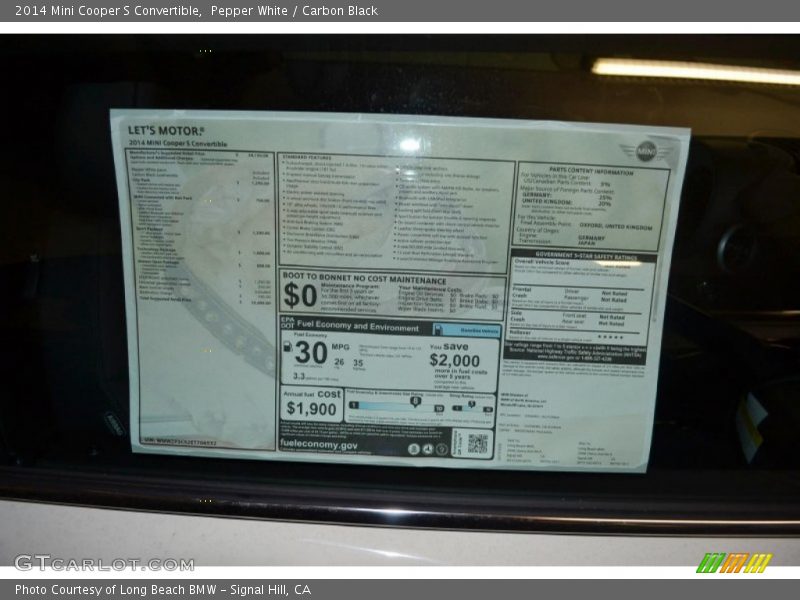This screenshot has height=600, width=800.
Task: Click the striped color logo at bottom right
Action: (734, 563)
